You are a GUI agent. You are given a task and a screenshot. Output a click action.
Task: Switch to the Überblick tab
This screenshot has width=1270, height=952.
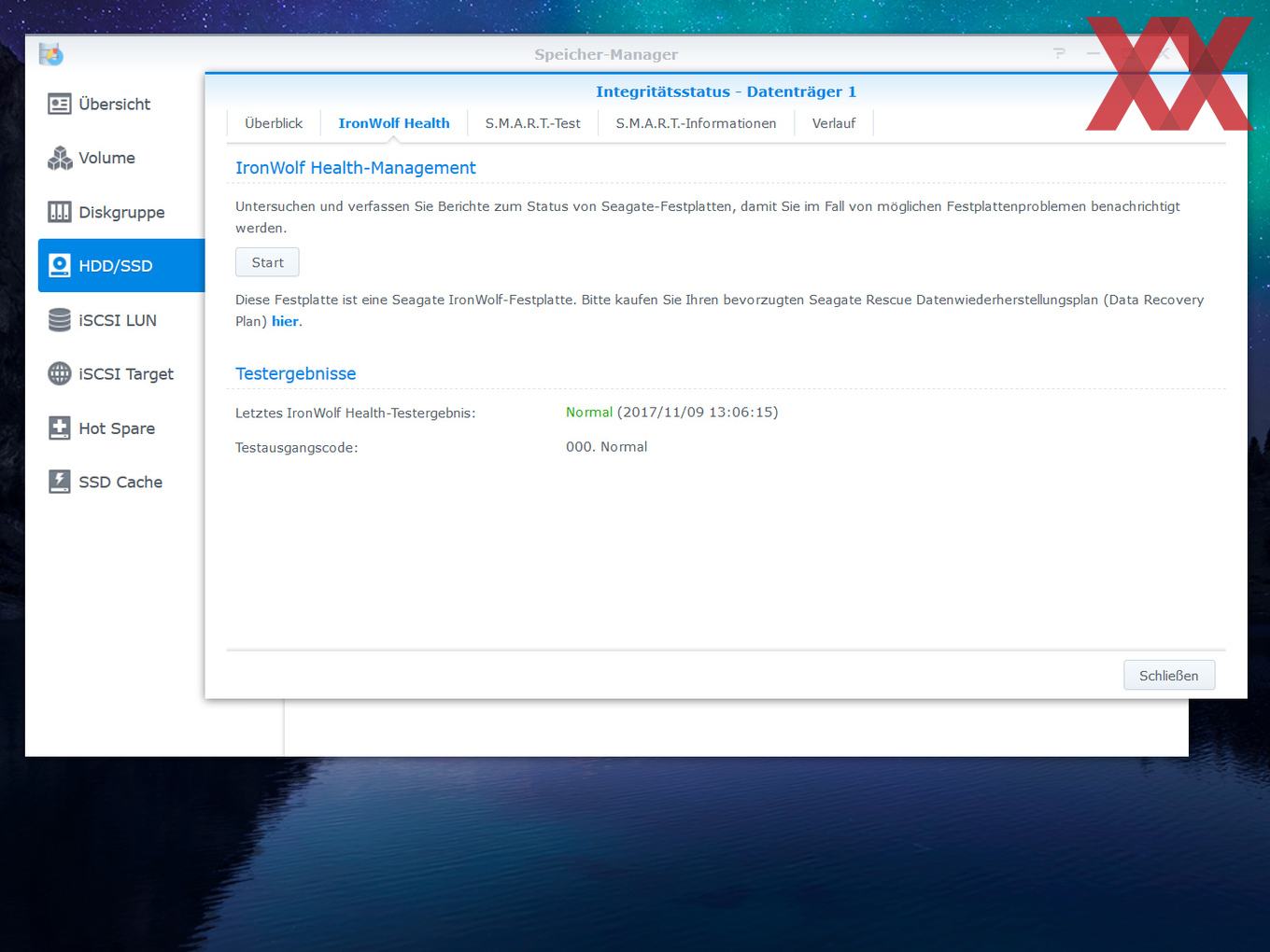274,123
